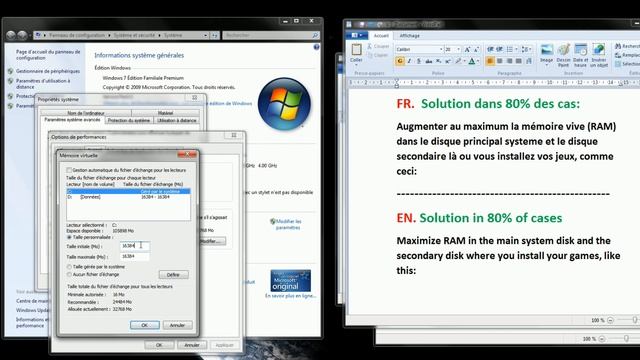This screenshot has height=360, width=640.
Task: Click the font color A icon
Action: click(x=472, y=61)
